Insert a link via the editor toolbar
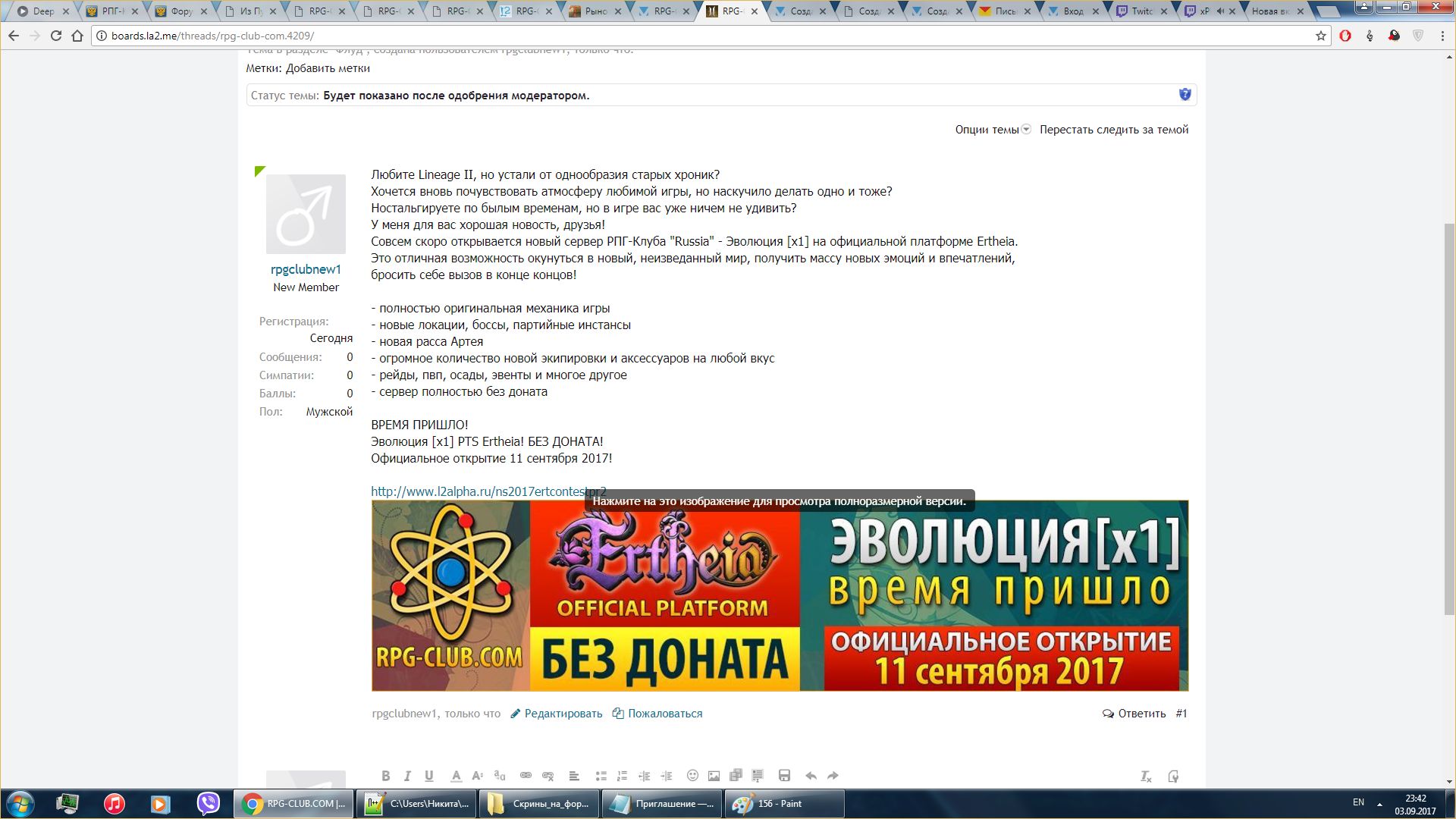1456x819 pixels. [526, 776]
